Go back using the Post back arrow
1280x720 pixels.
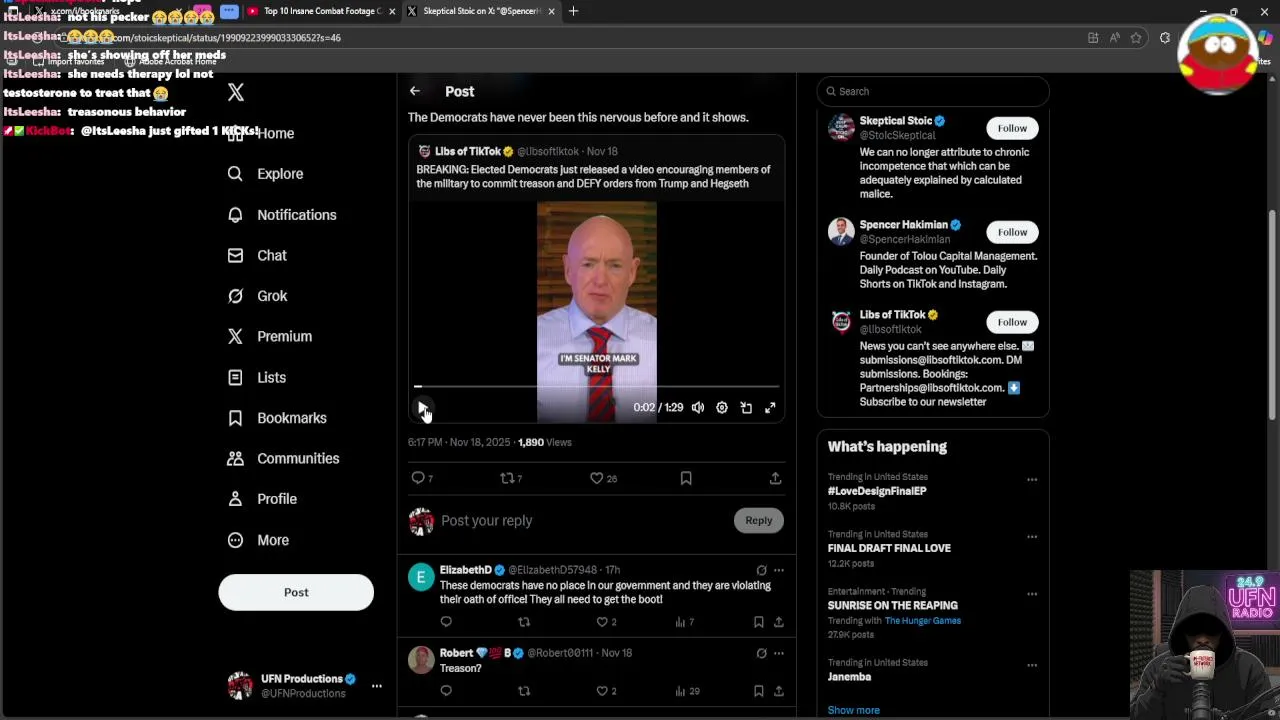click(415, 91)
